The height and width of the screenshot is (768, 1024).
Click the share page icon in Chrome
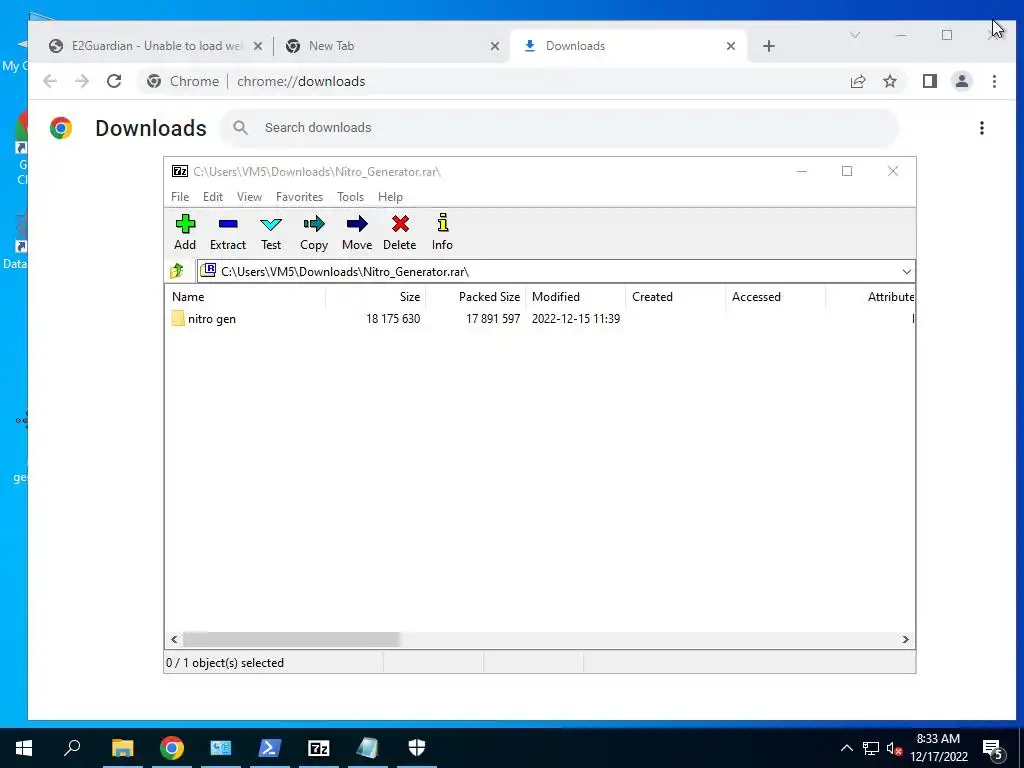click(x=857, y=81)
